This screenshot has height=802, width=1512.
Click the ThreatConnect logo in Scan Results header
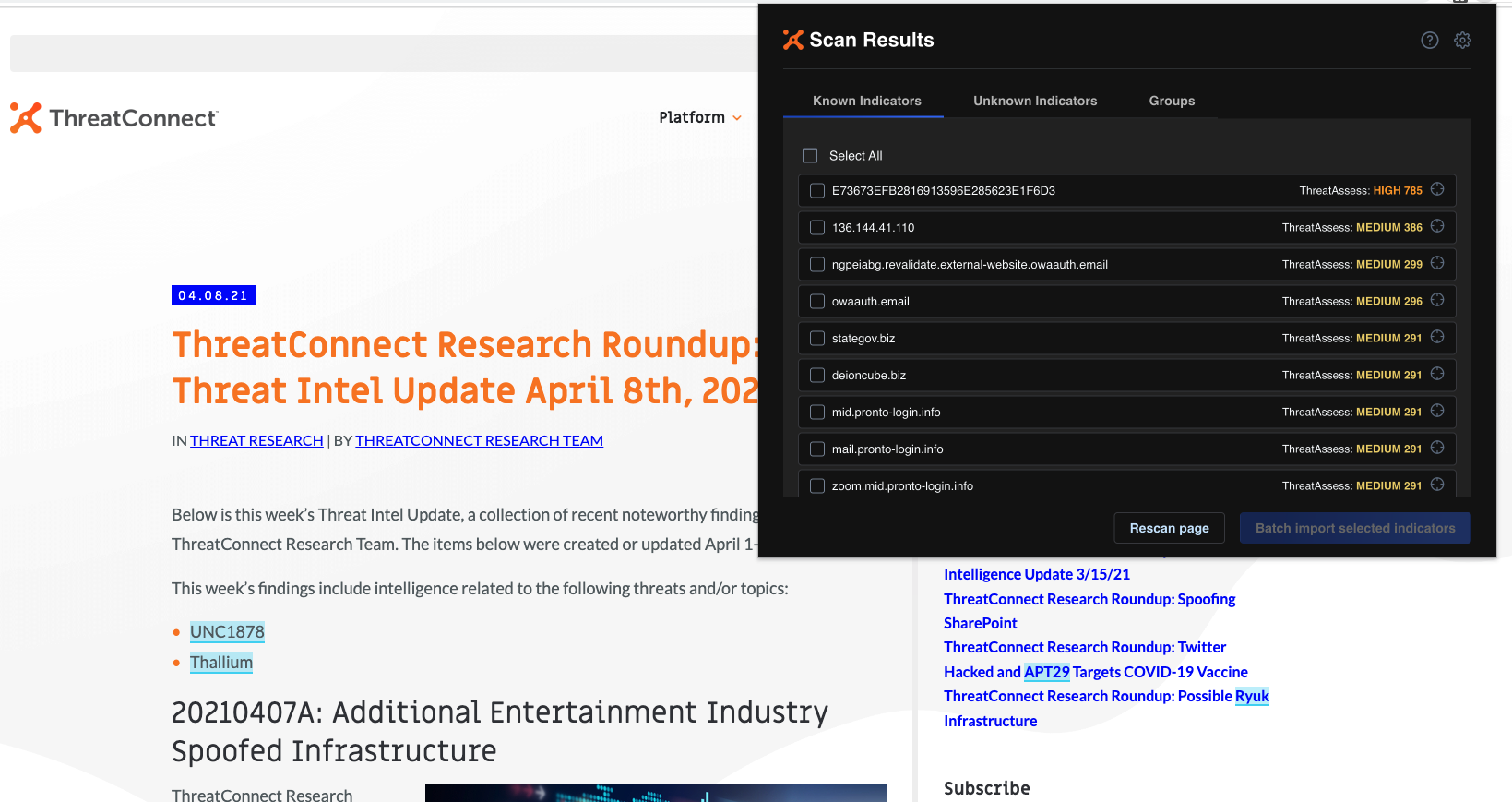(x=793, y=40)
